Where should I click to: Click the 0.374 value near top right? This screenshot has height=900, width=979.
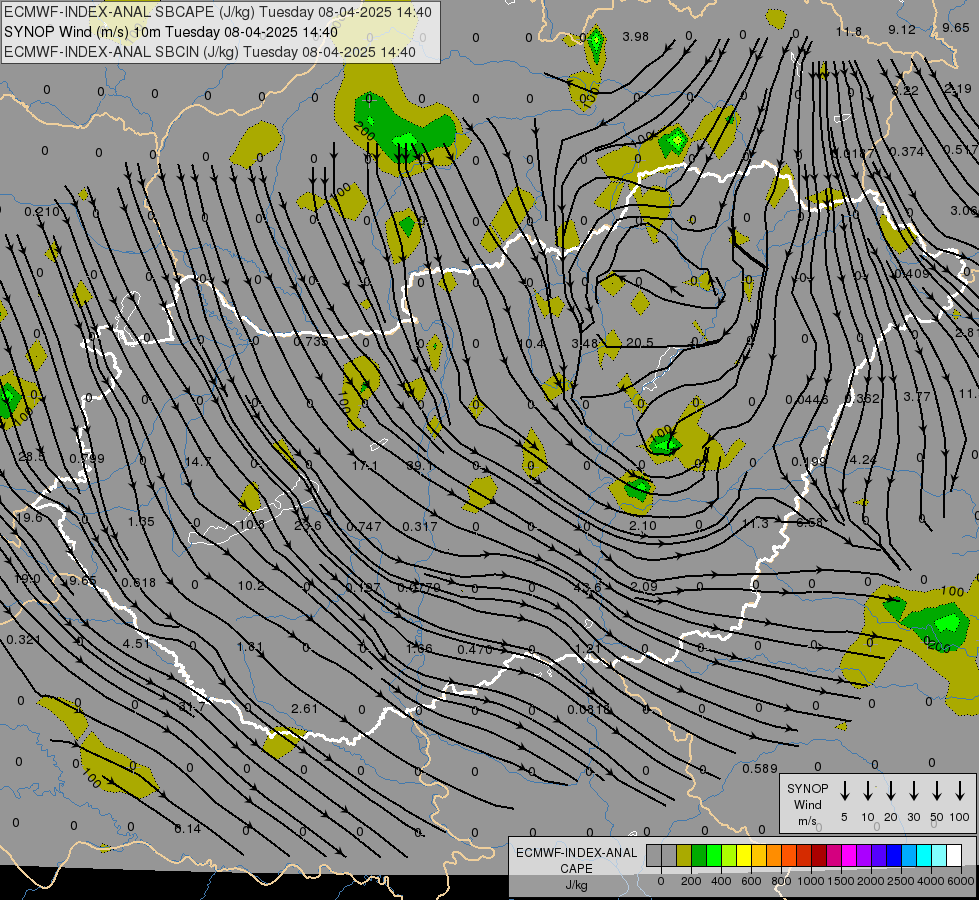pyautogui.click(x=907, y=151)
